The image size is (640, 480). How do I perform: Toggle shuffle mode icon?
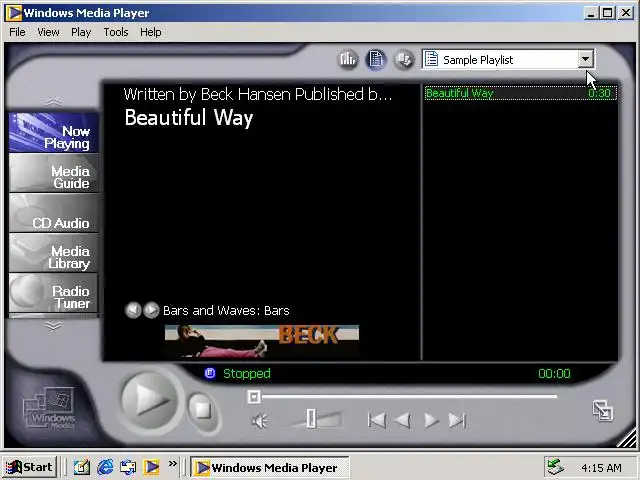(x=404, y=60)
